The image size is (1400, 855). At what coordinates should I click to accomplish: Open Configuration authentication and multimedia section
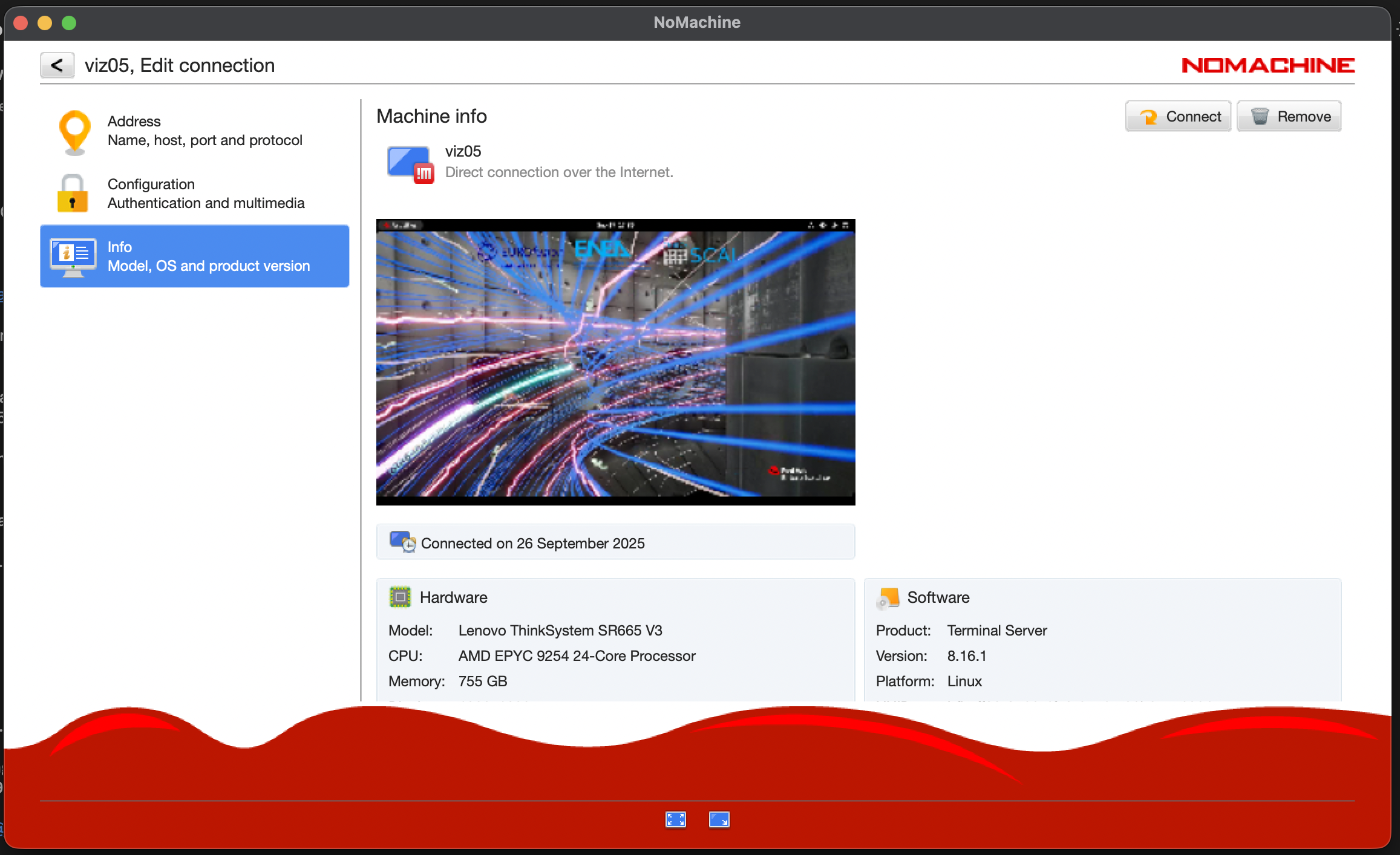coord(206,193)
